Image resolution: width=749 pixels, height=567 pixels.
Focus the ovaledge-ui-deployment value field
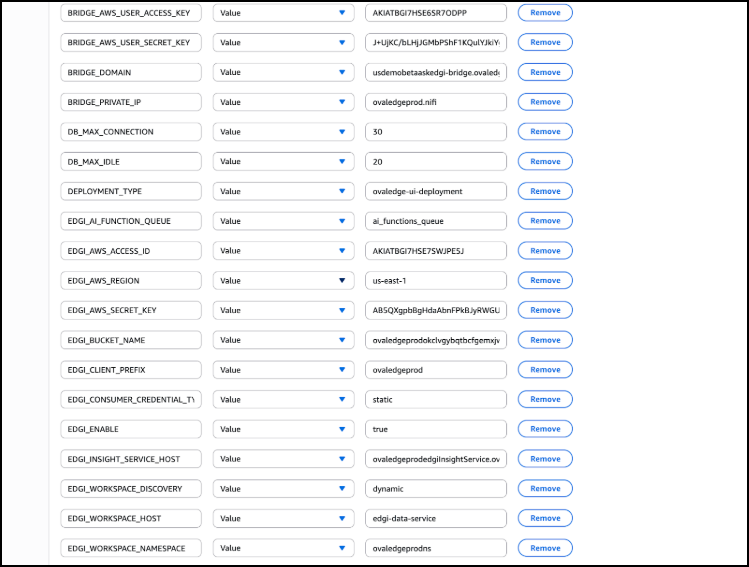(x=436, y=191)
